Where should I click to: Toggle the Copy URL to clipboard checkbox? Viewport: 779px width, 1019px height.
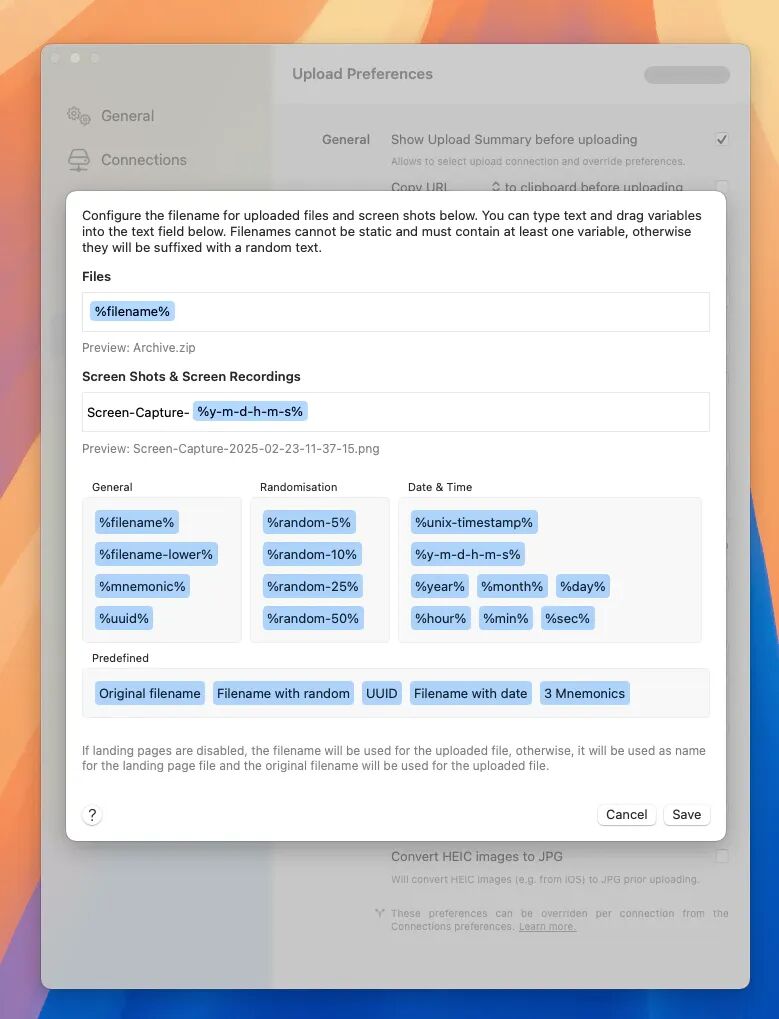coord(721,186)
